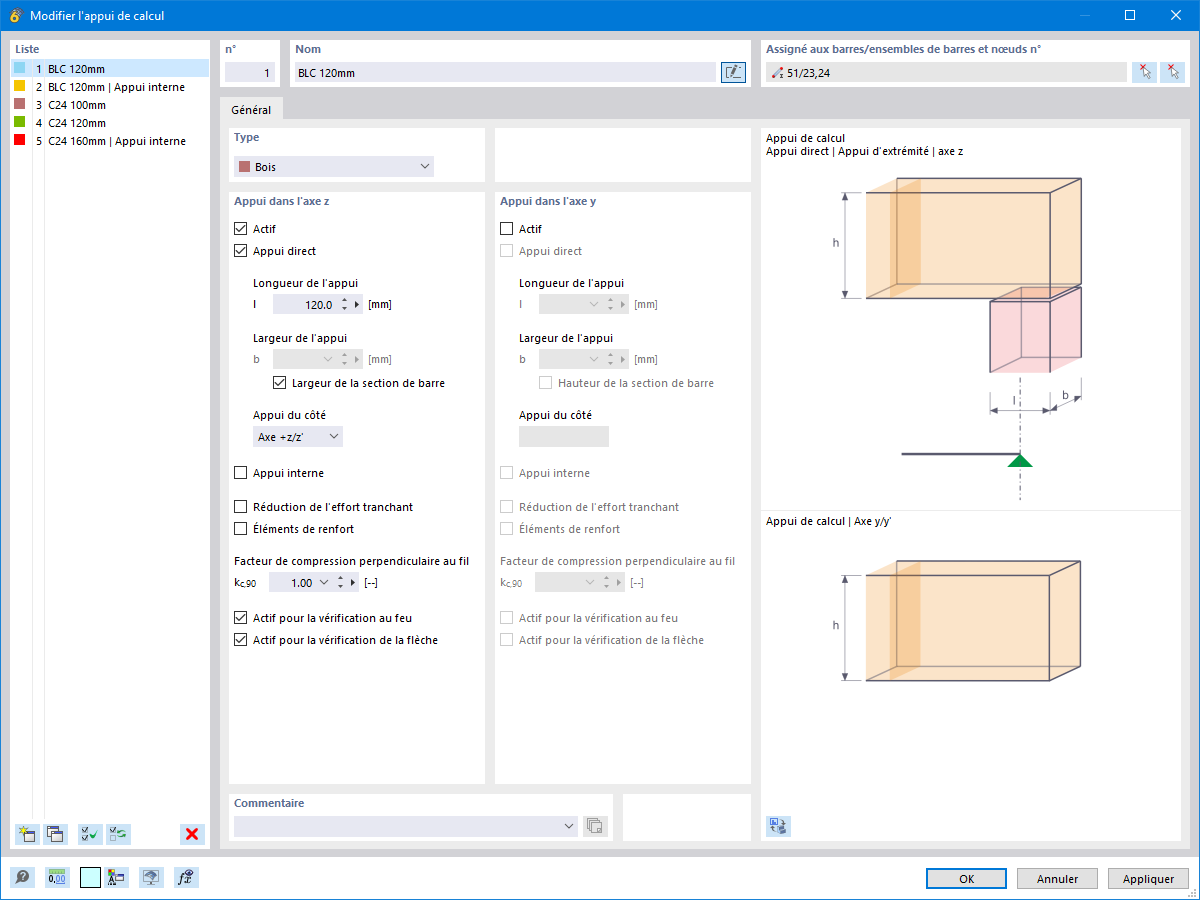This screenshot has height=900, width=1200.
Task: Open the help speech-bubble icon
Action: click(22, 877)
